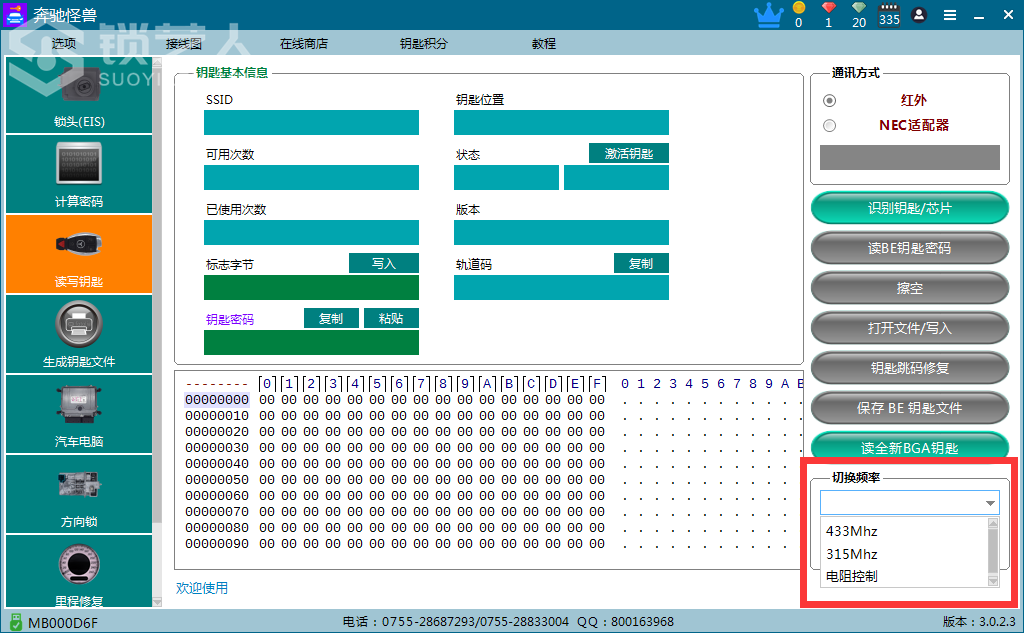Expand the 切换频率 dropdown arrow

tap(990, 503)
